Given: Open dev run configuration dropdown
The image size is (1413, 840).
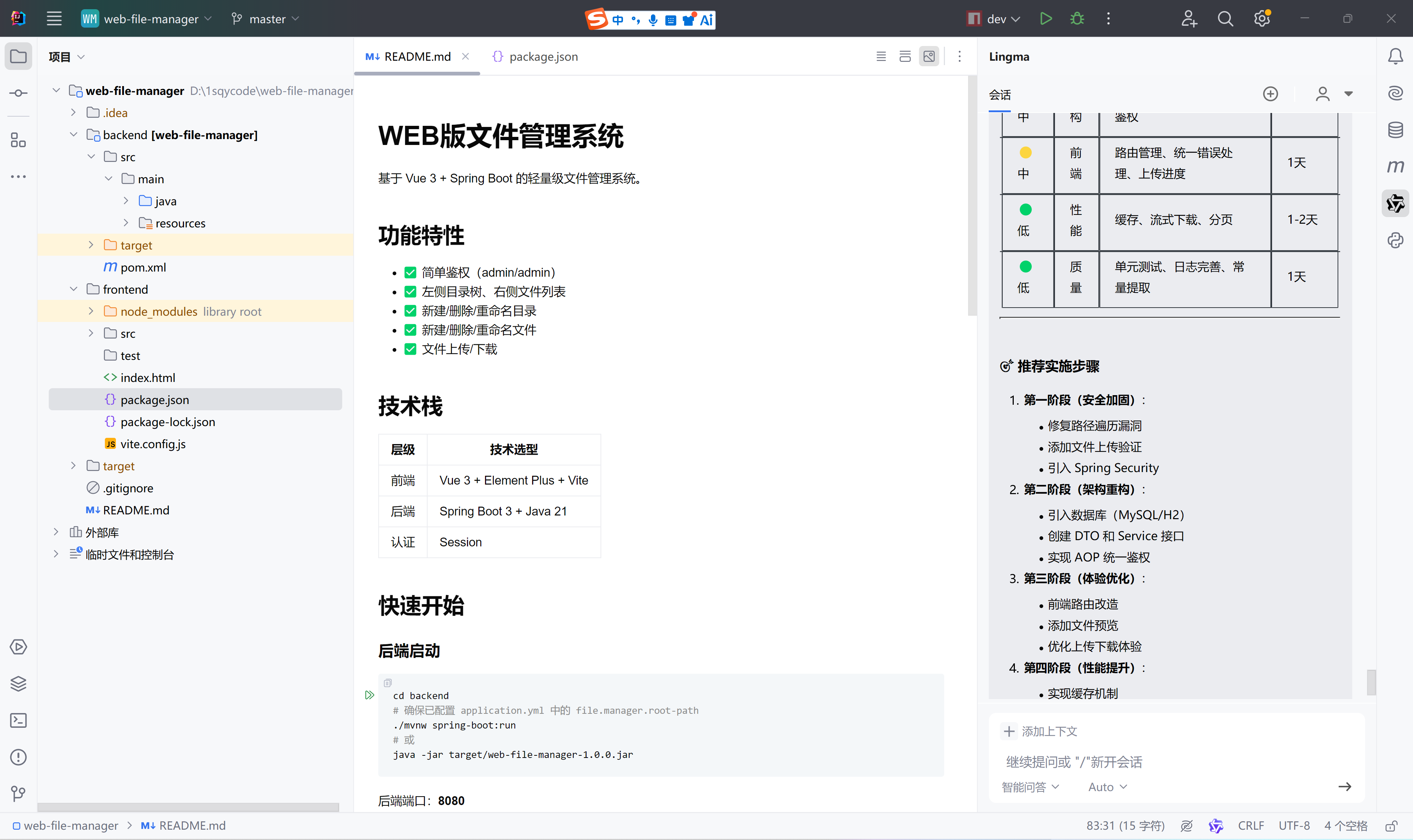Looking at the screenshot, I should click(x=994, y=19).
